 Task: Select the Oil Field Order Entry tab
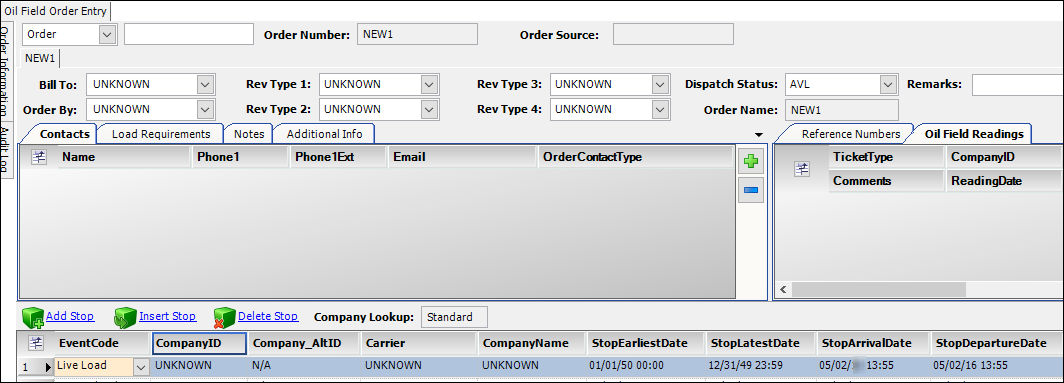56,12
